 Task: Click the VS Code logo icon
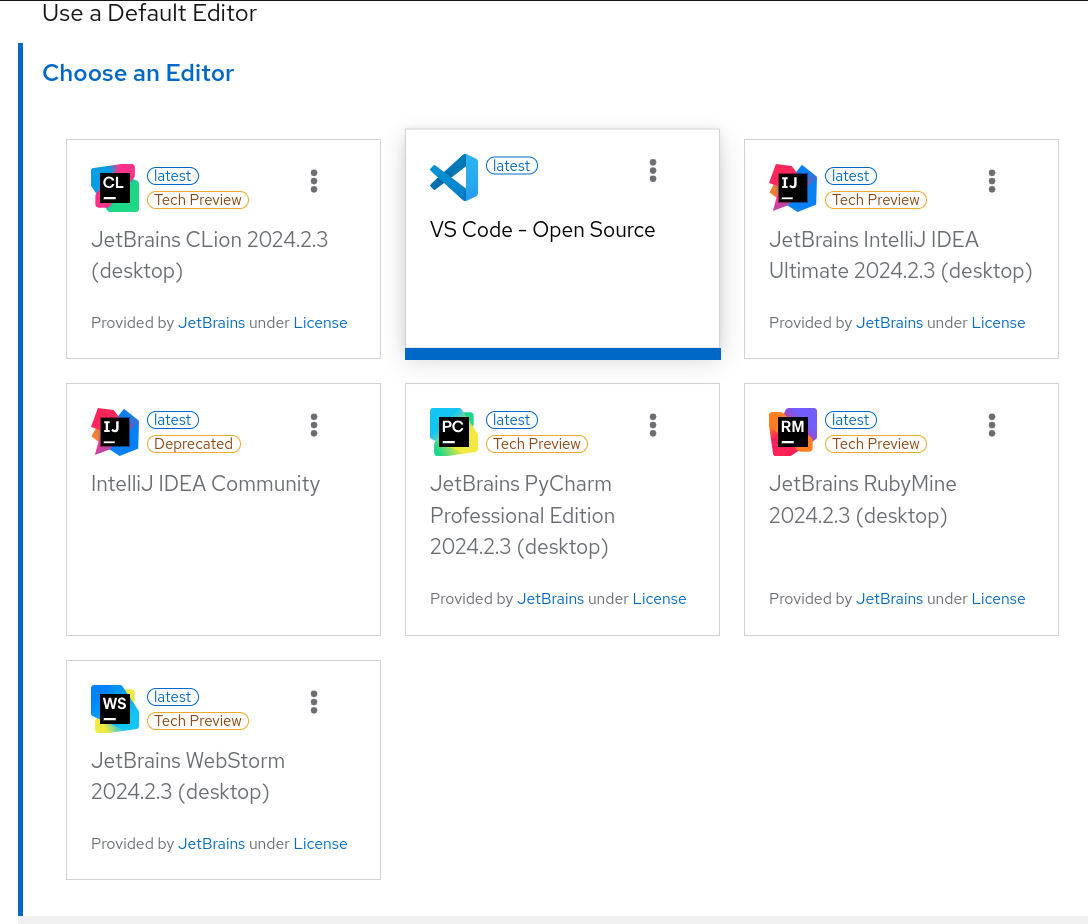coord(454,178)
